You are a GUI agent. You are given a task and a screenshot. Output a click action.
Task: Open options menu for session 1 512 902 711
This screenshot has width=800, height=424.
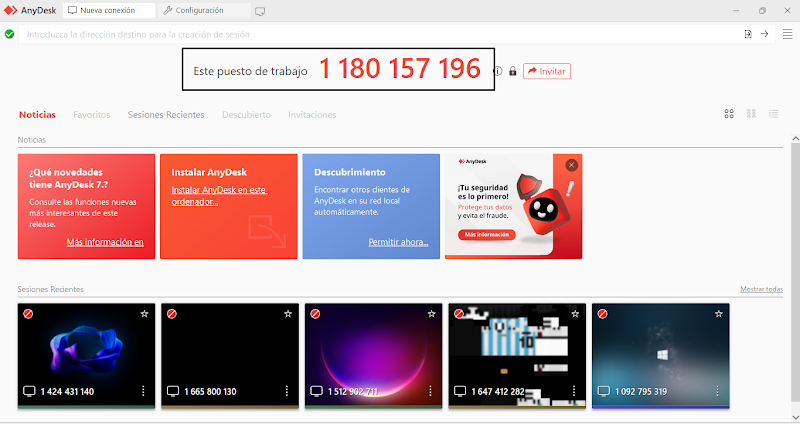point(430,391)
